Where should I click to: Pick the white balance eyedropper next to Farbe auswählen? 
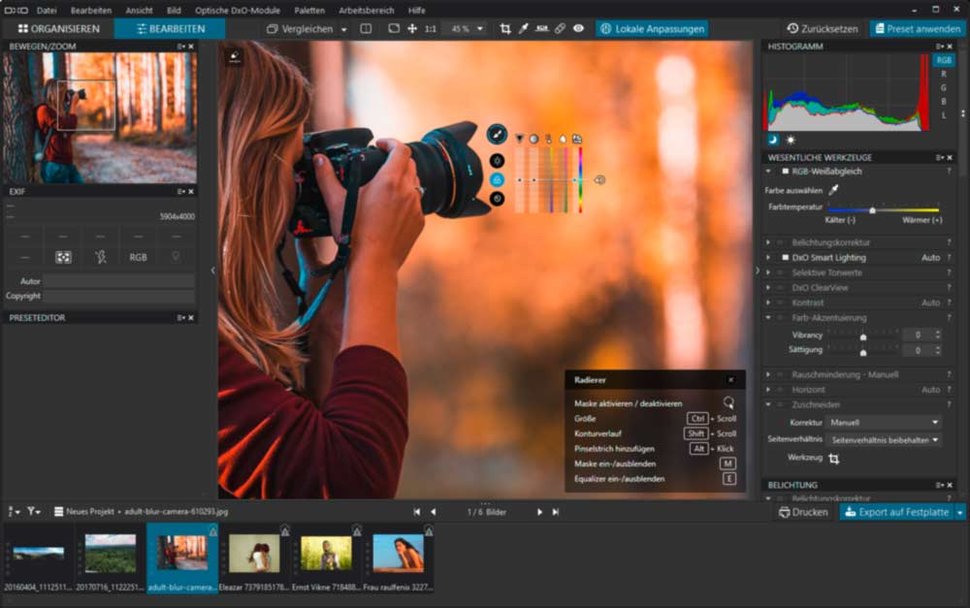[x=834, y=189]
